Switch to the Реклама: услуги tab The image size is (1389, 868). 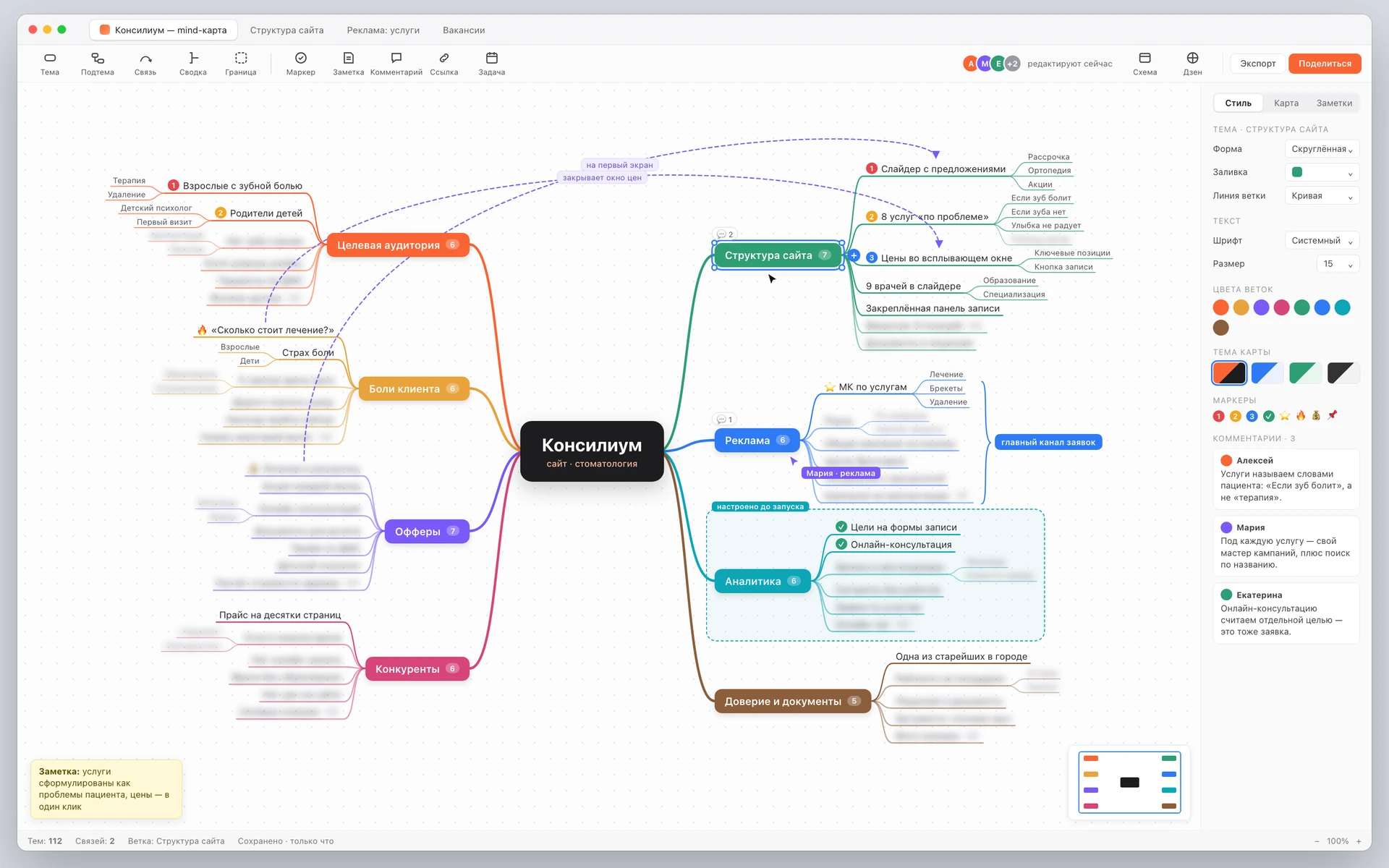pos(383,30)
